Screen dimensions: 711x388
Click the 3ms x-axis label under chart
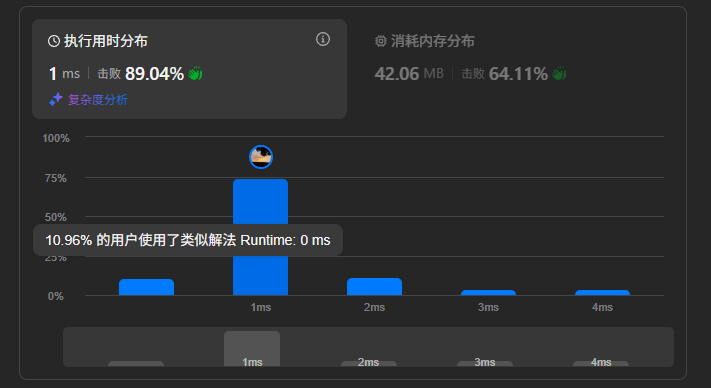pyautogui.click(x=488, y=307)
